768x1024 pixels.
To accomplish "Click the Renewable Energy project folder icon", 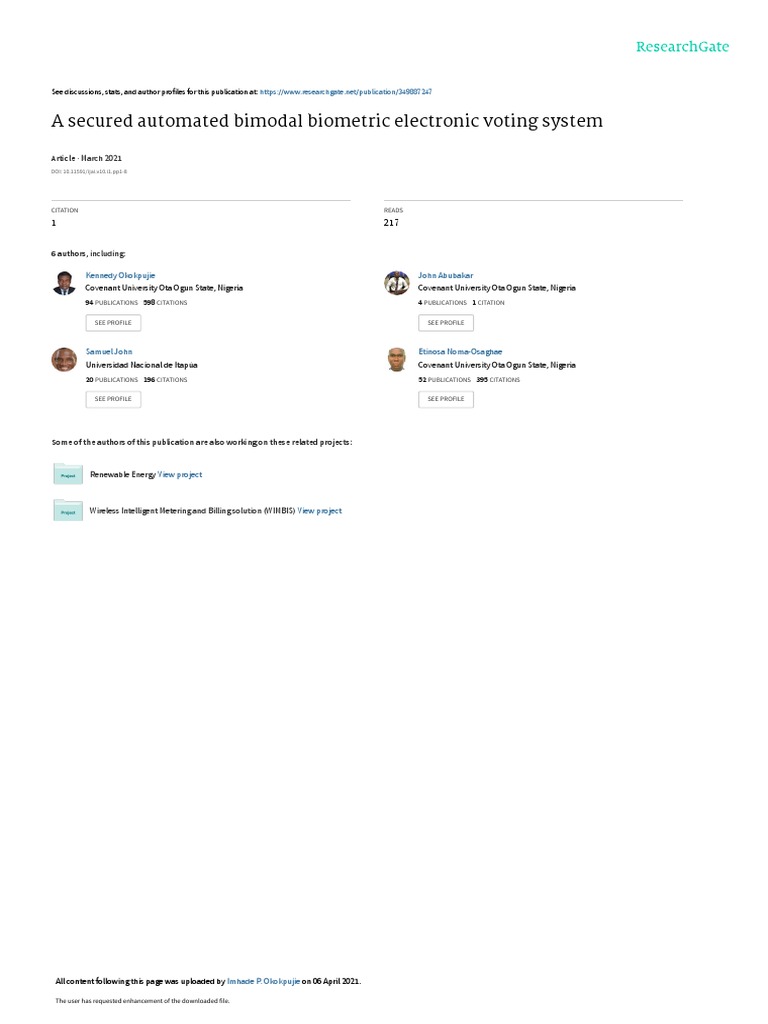I will tap(68, 473).
